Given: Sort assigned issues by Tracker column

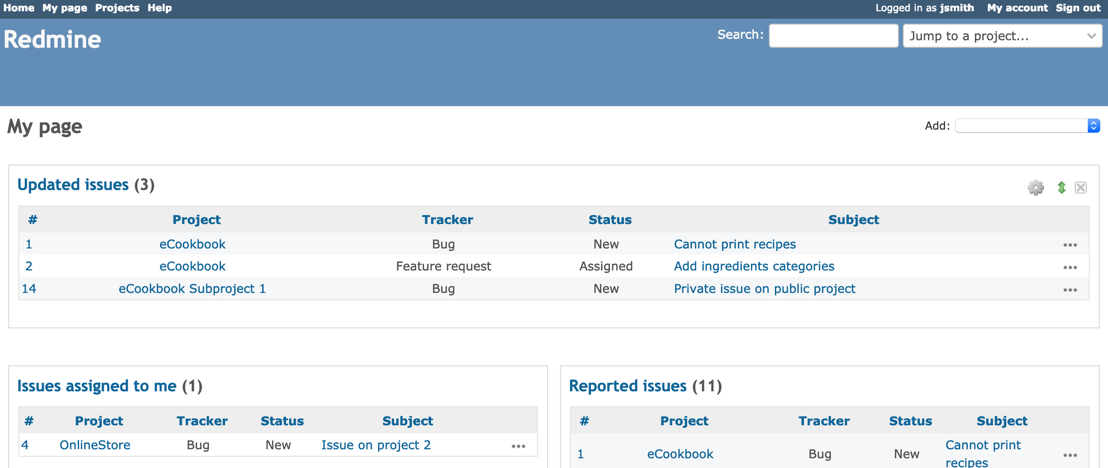Looking at the screenshot, I should tap(202, 421).
